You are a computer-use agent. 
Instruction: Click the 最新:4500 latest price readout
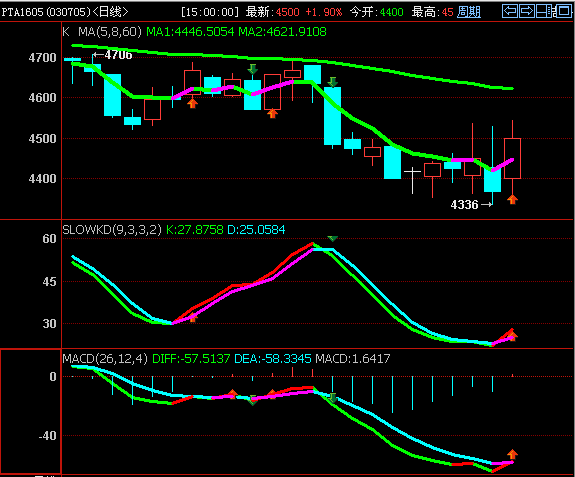(x=272, y=12)
